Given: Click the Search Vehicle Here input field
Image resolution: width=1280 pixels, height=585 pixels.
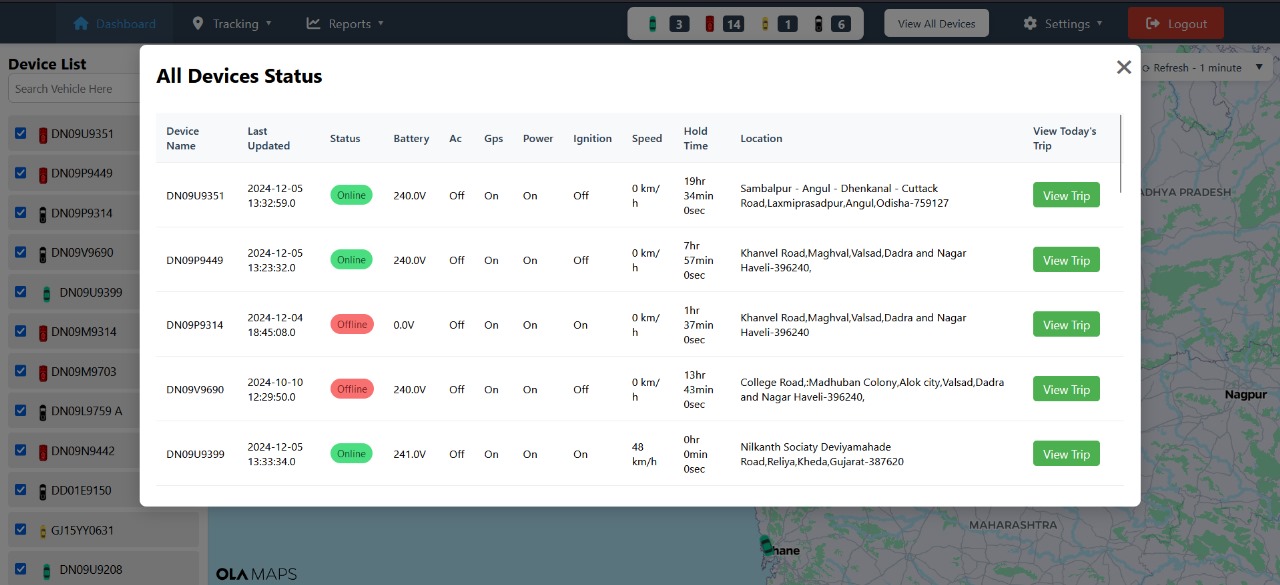Looking at the screenshot, I should point(72,88).
